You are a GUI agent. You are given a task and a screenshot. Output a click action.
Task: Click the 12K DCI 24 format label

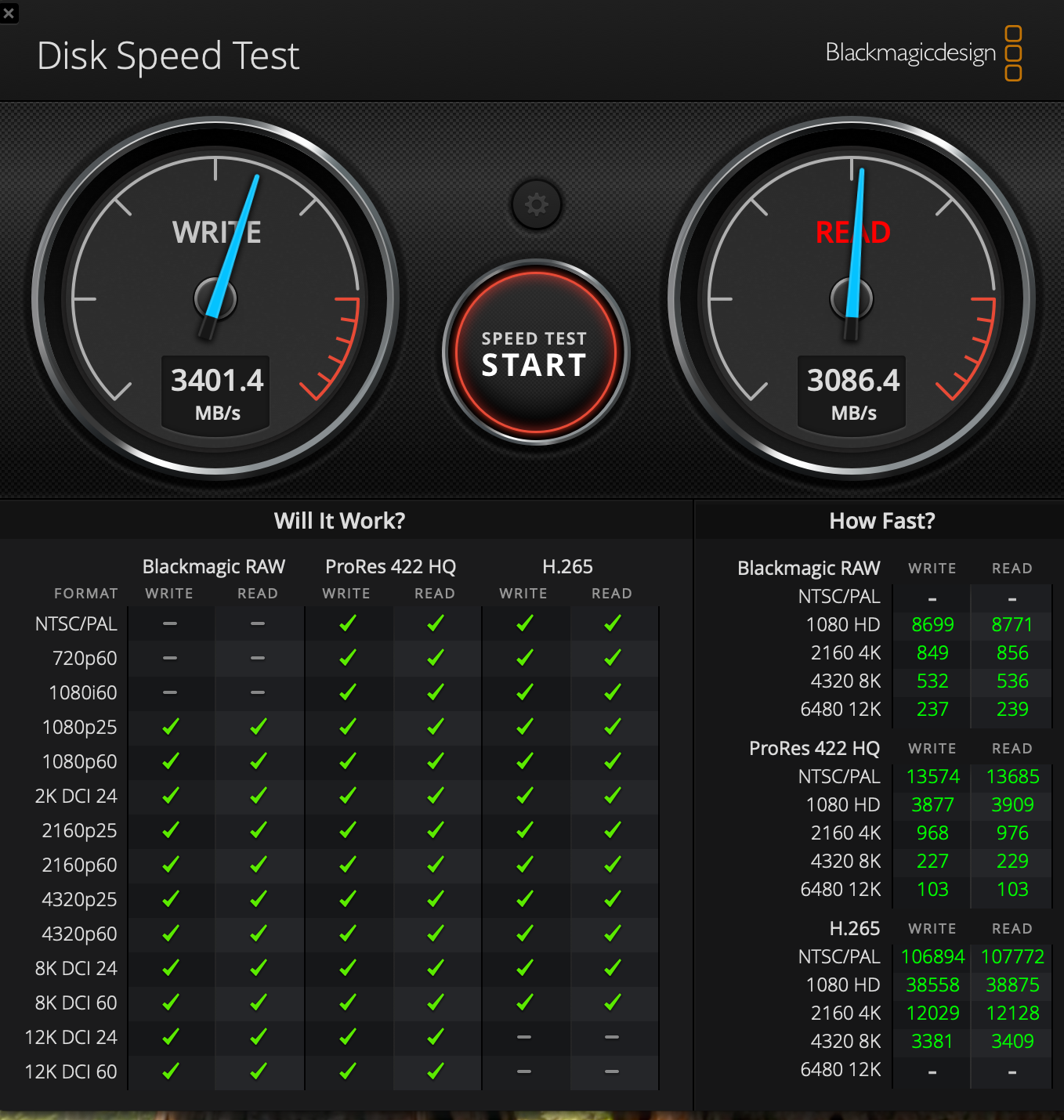(x=71, y=1038)
